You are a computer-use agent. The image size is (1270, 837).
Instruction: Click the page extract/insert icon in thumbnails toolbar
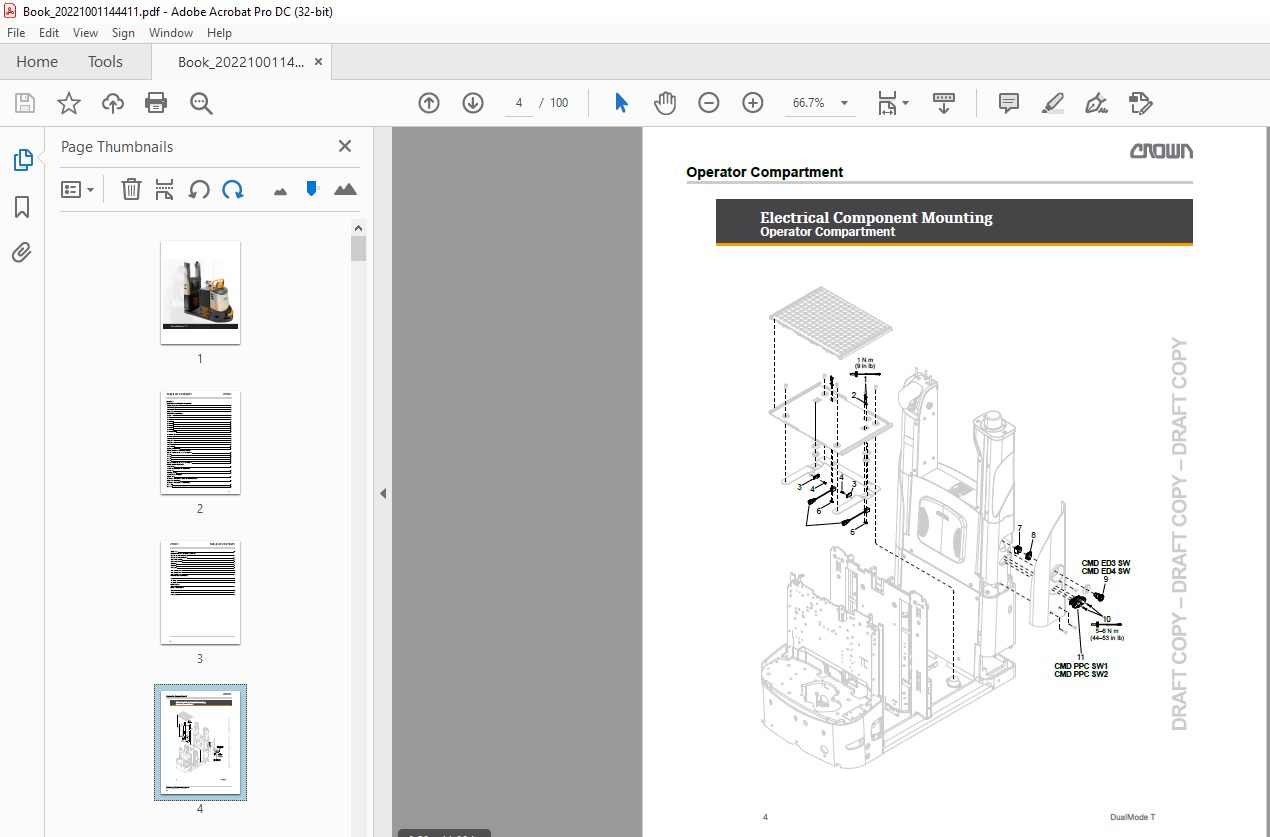click(165, 189)
